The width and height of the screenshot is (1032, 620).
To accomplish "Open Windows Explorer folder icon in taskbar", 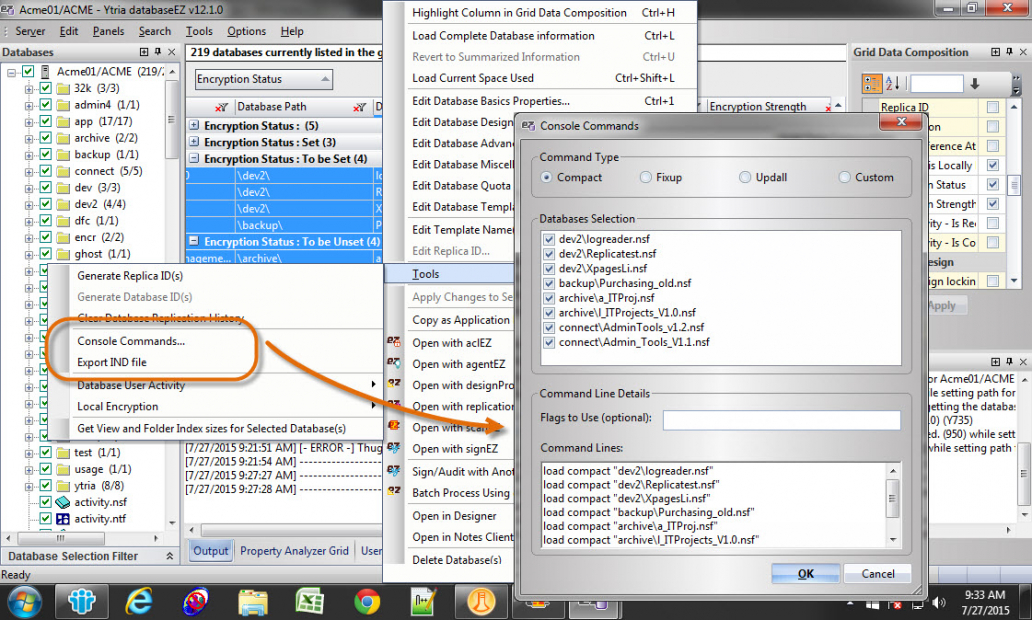I will pos(253,602).
